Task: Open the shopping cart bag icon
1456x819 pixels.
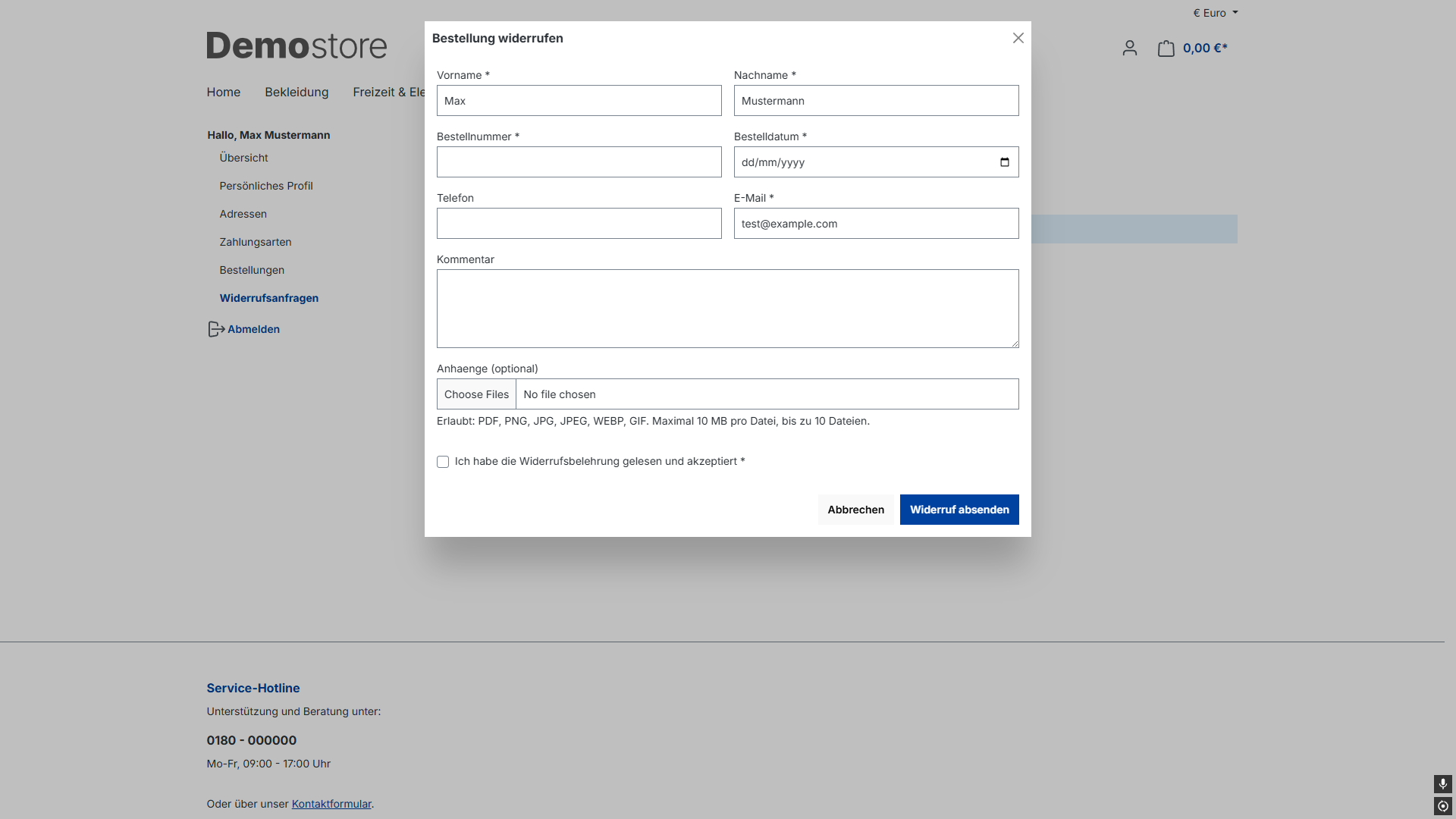Action: (x=1166, y=49)
